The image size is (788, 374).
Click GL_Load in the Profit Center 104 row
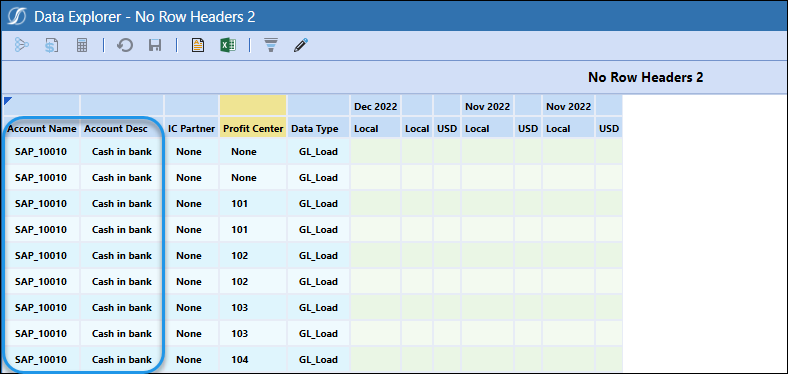click(318, 359)
